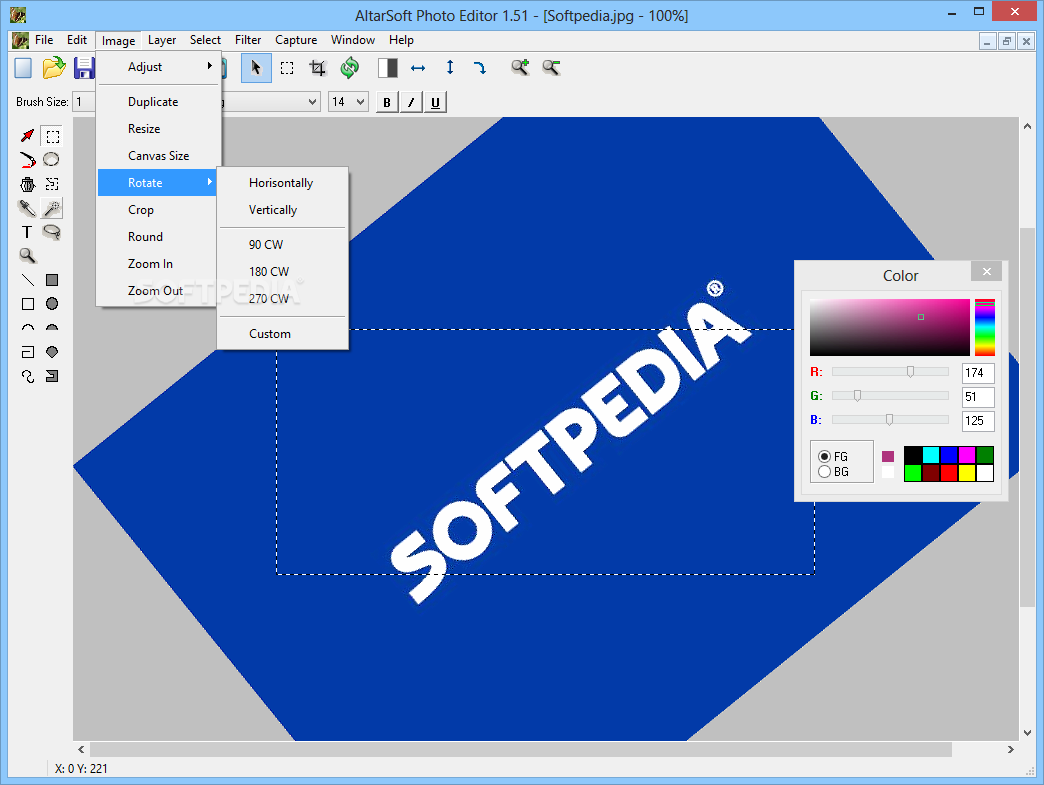The image size is (1044, 785).
Task: Toggle underline text formatting
Action: pyautogui.click(x=435, y=103)
